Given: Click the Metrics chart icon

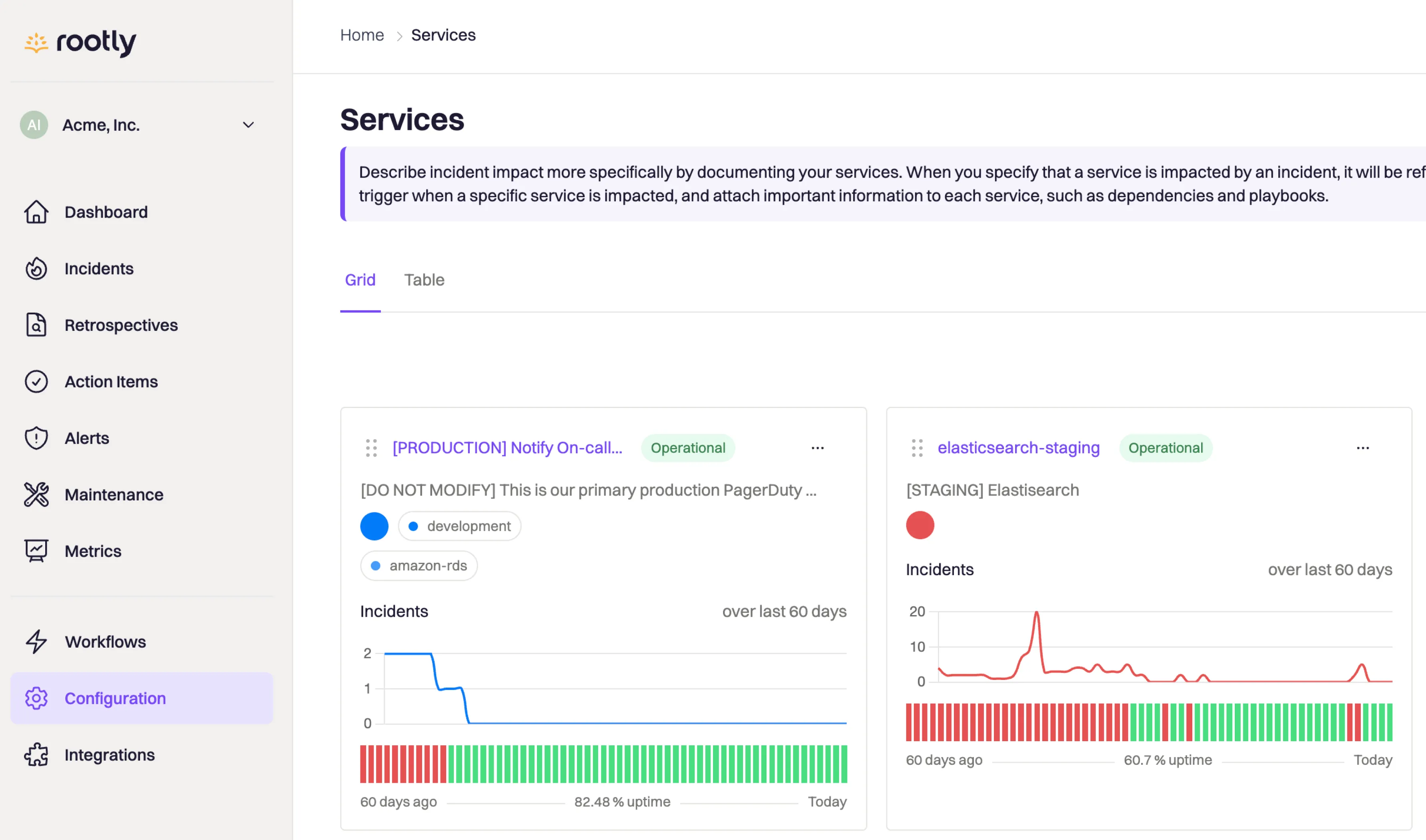Looking at the screenshot, I should [x=36, y=551].
